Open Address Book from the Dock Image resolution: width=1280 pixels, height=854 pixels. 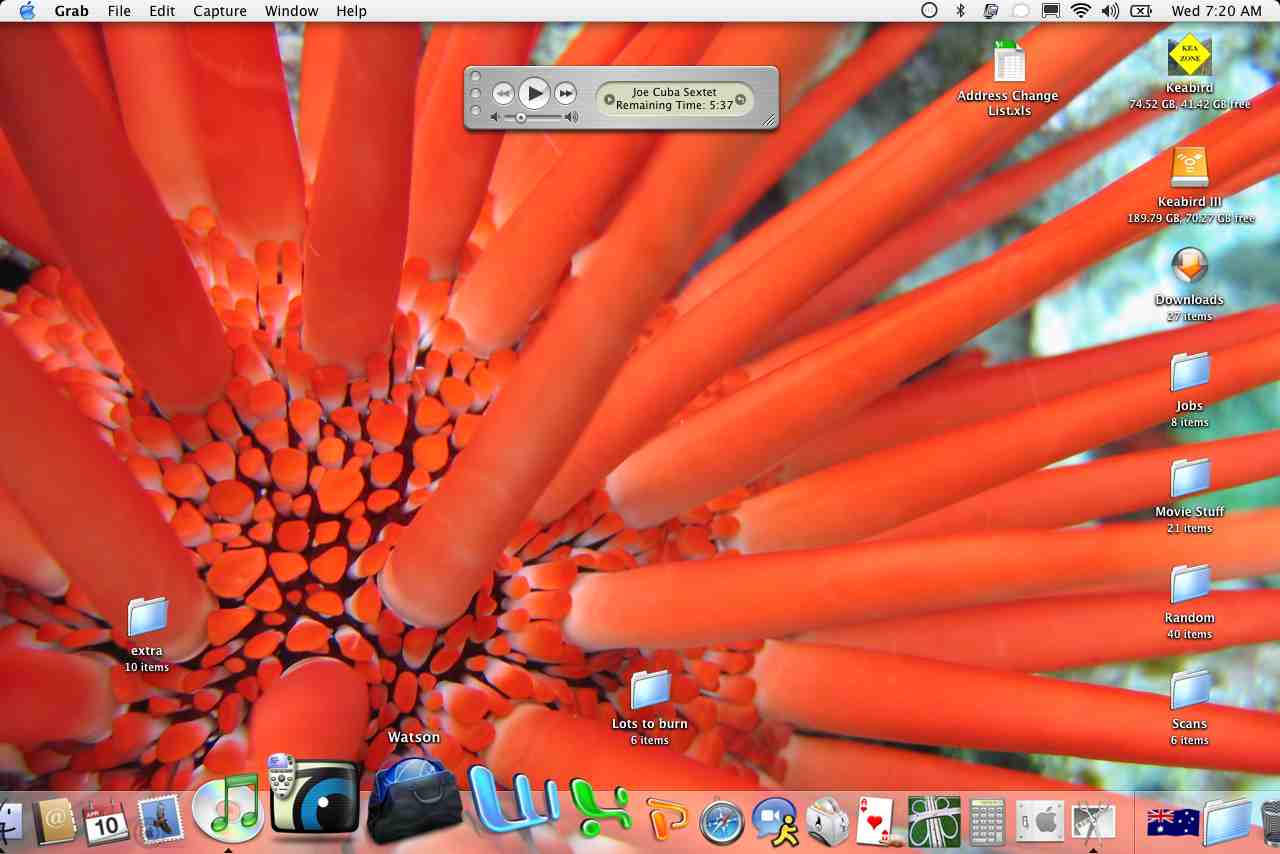click(54, 822)
